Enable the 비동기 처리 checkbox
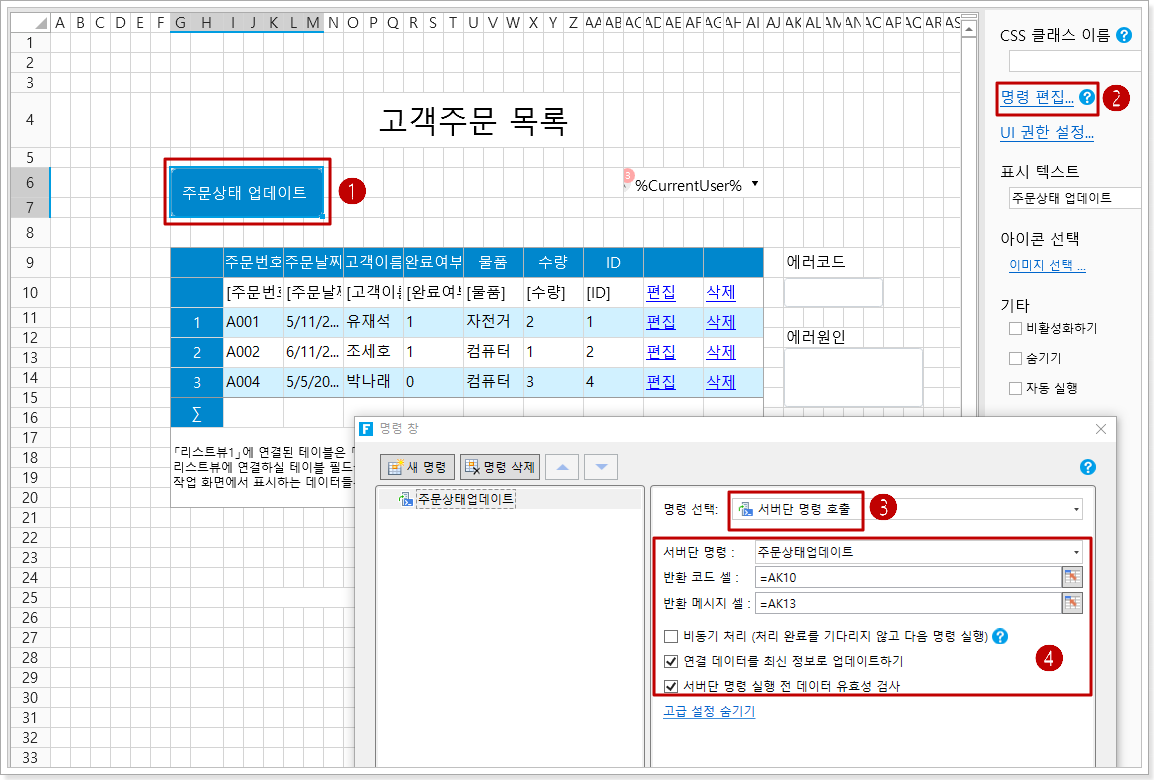The width and height of the screenshot is (1154, 780). [671, 636]
